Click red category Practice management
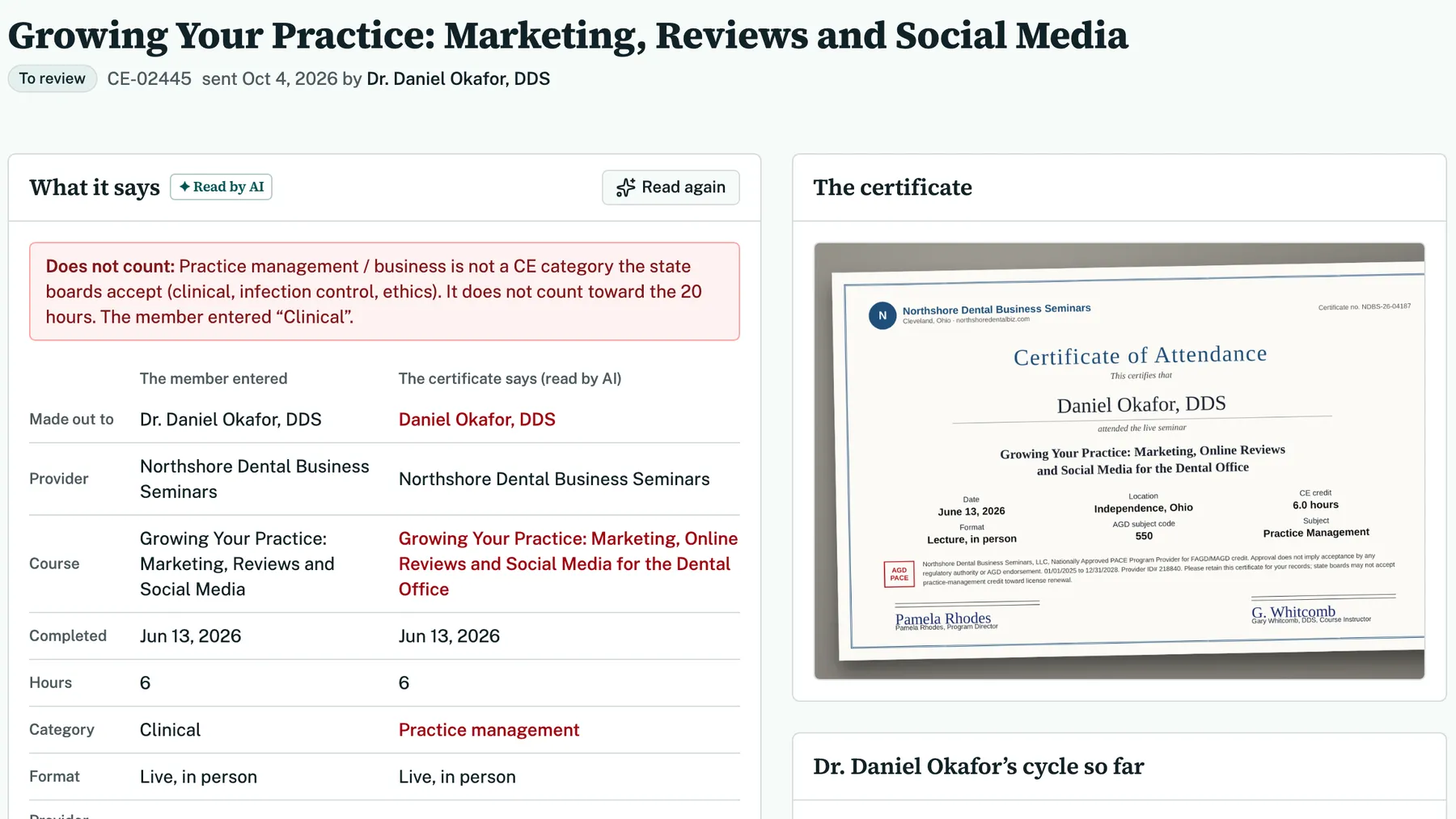Viewport: 1456px width, 819px height. click(489, 730)
